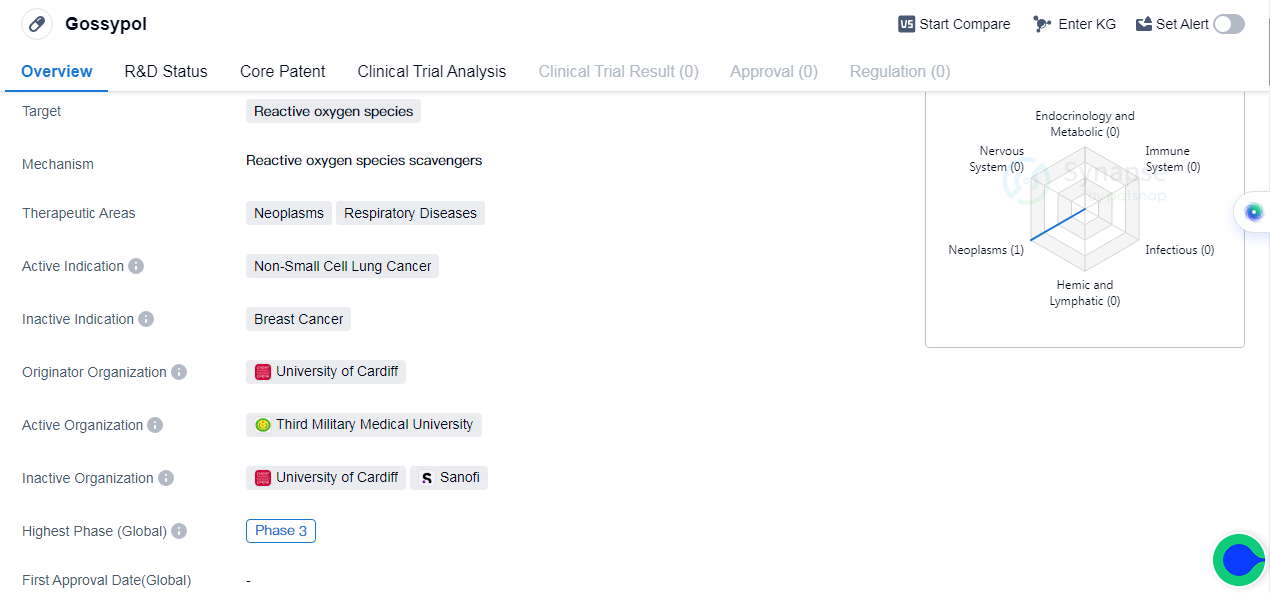
Task: Click the Gossypol drug pill icon
Action: tap(37, 24)
